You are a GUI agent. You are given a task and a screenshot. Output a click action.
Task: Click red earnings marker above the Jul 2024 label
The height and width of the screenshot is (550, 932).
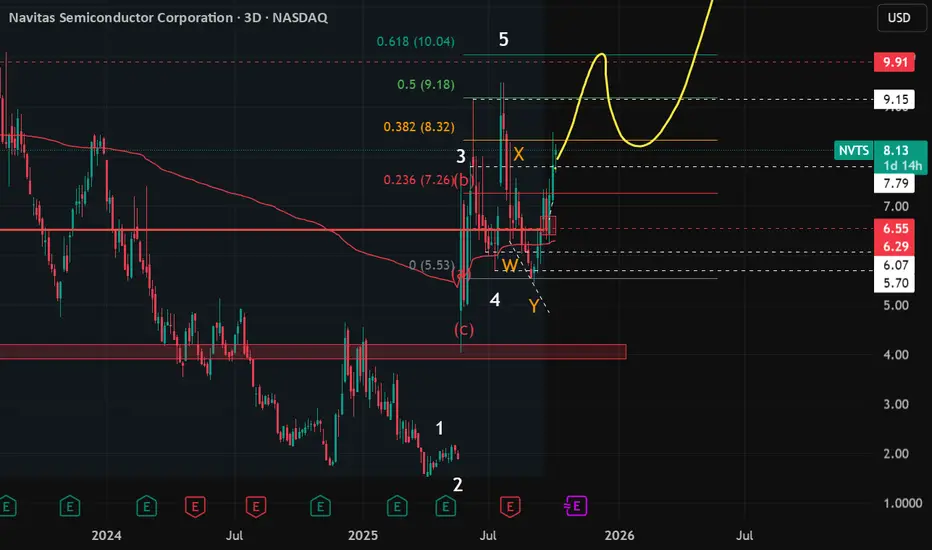point(256,507)
